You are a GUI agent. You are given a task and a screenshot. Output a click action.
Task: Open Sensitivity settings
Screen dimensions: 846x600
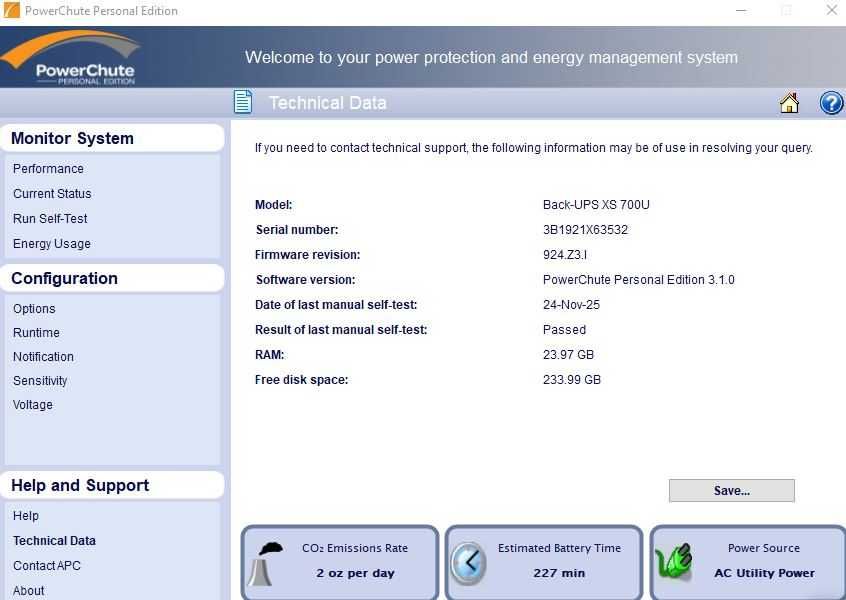[x=40, y=381]
